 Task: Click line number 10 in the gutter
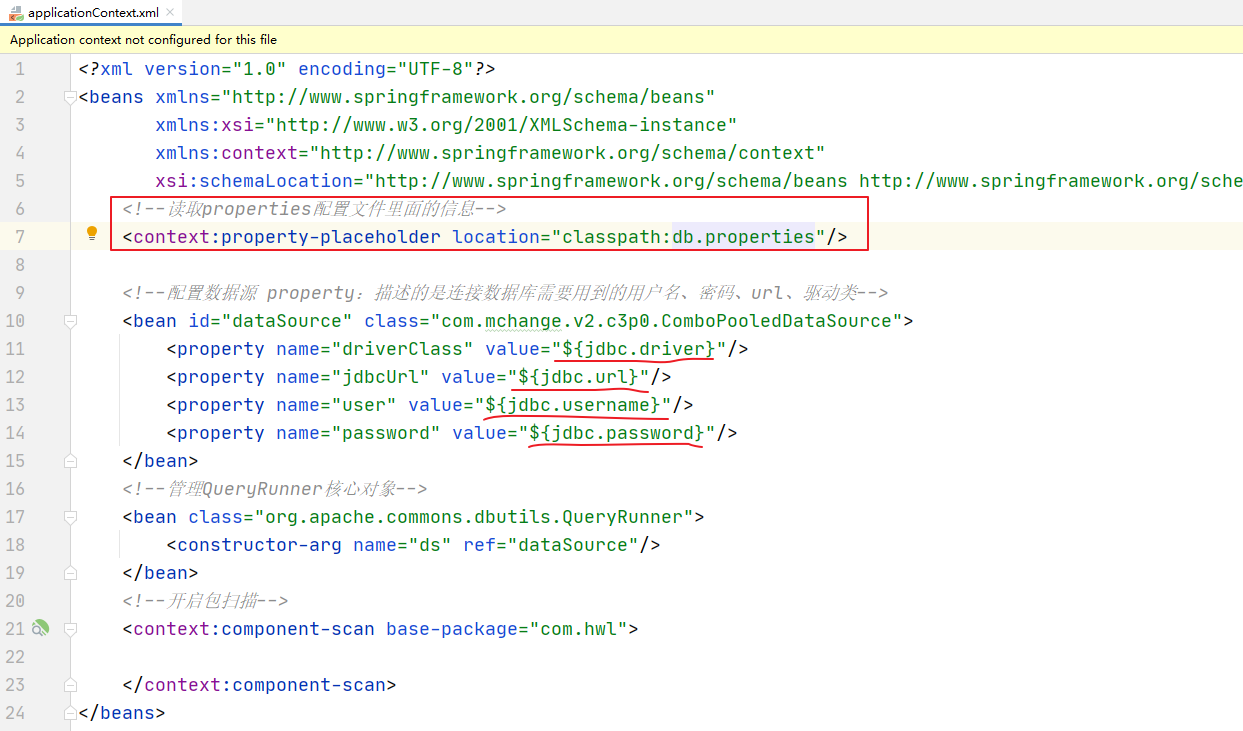(x=15, y=321)
